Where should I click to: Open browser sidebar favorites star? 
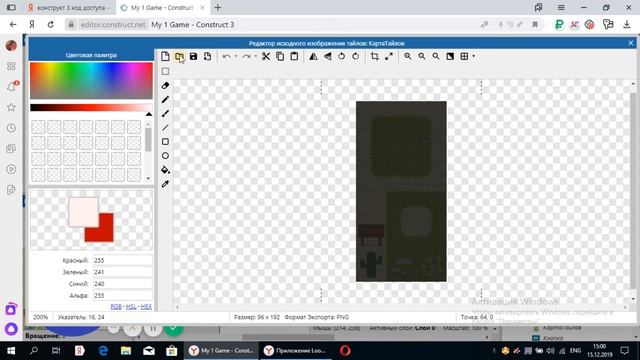point(11,107)
